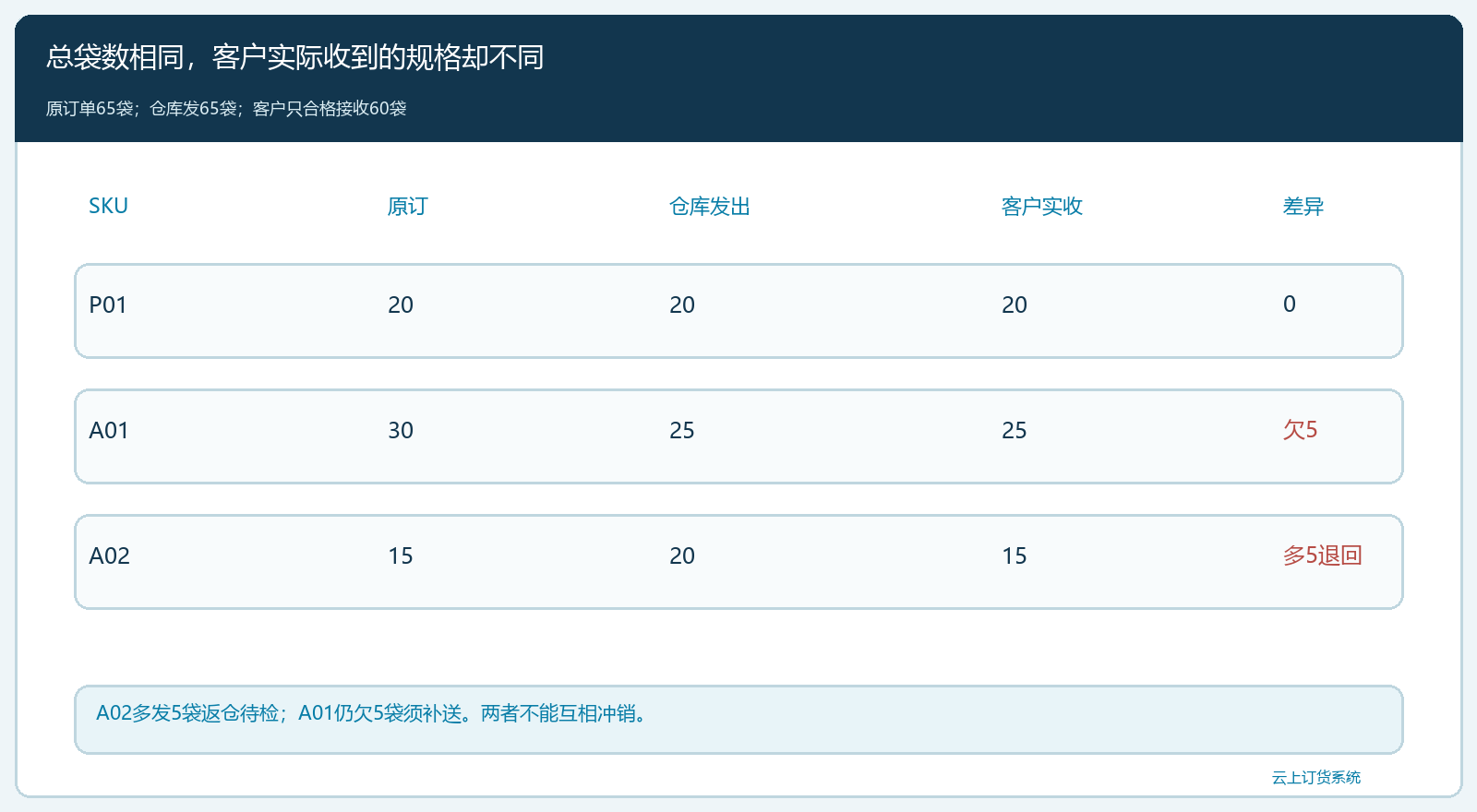Click A01 warehouse shipped quantity 25
Screen dimensions: 1477x812
(x=682, y=430)
